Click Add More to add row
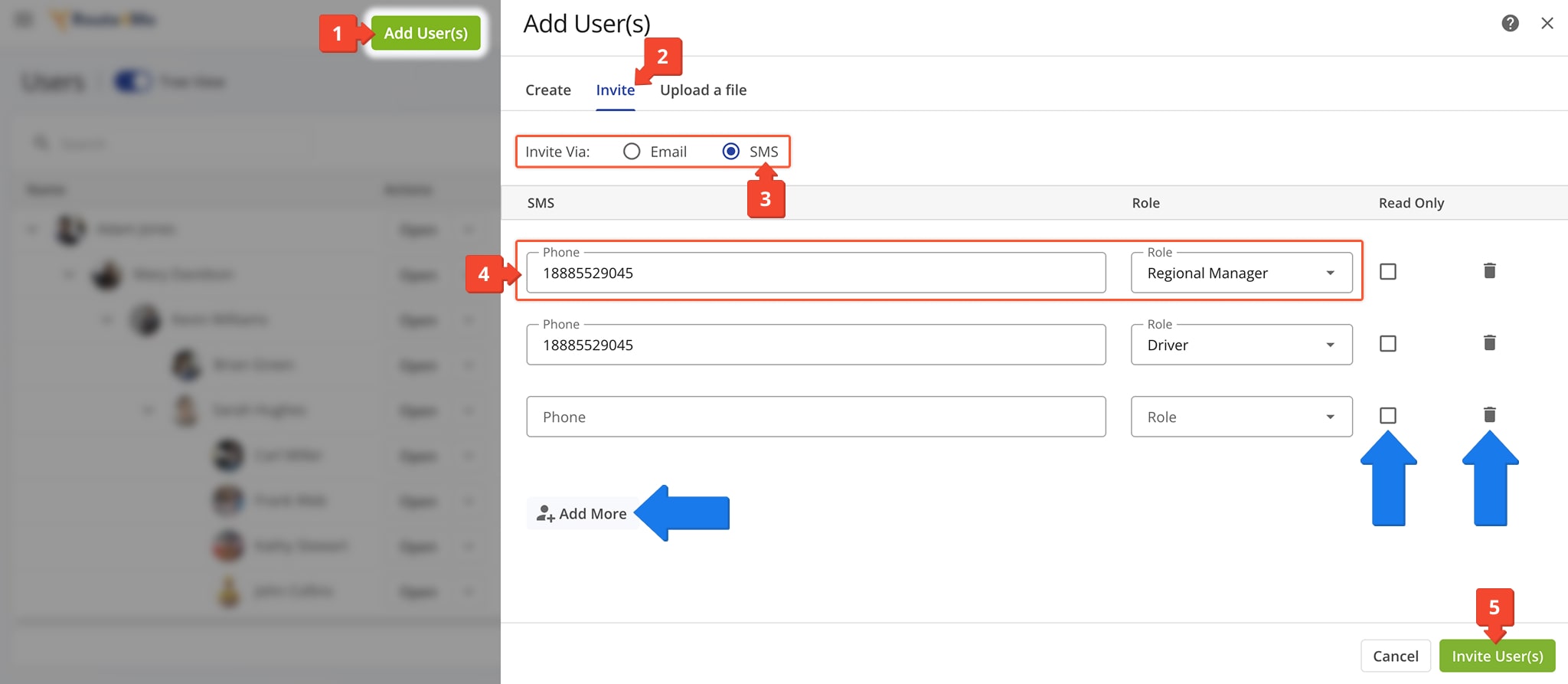Screen dimensions: 1568x684 pos(582,513)
